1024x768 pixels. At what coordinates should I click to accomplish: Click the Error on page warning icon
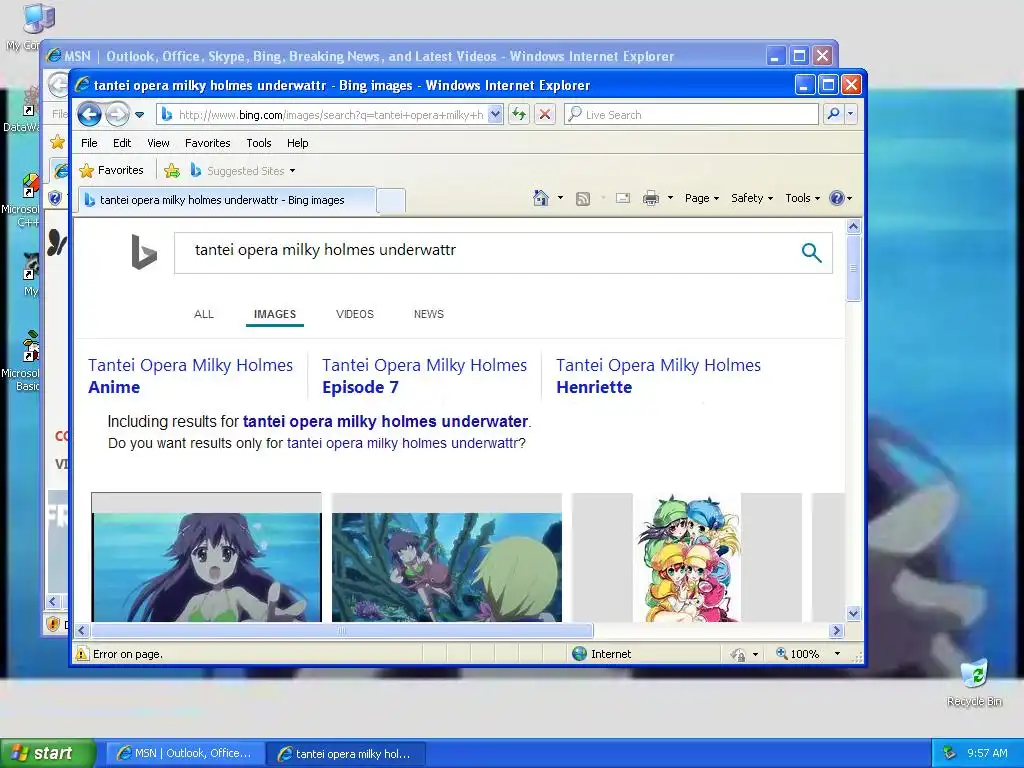[82, 654]
